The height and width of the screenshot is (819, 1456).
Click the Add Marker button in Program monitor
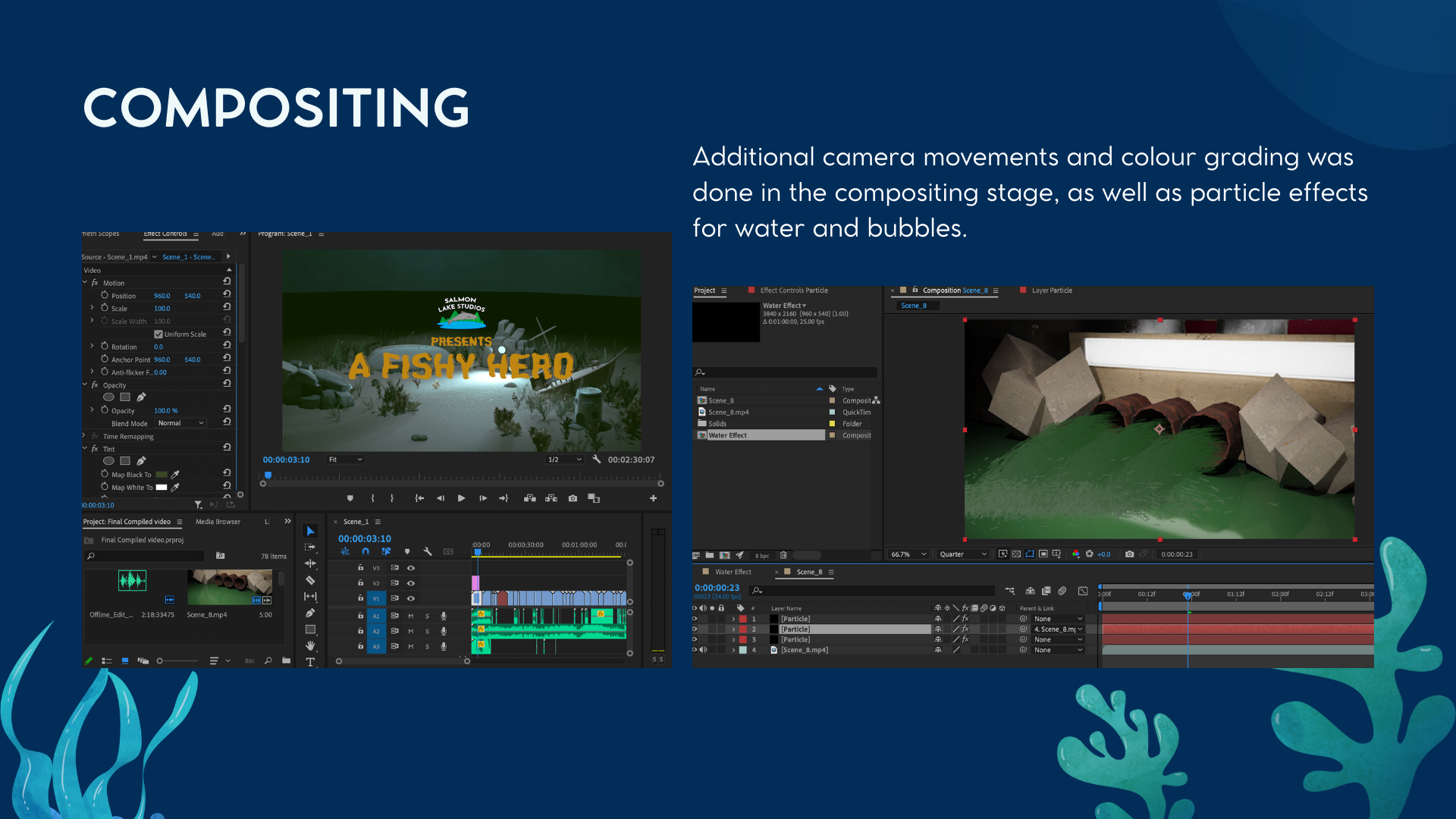click(x=350, y=498)
